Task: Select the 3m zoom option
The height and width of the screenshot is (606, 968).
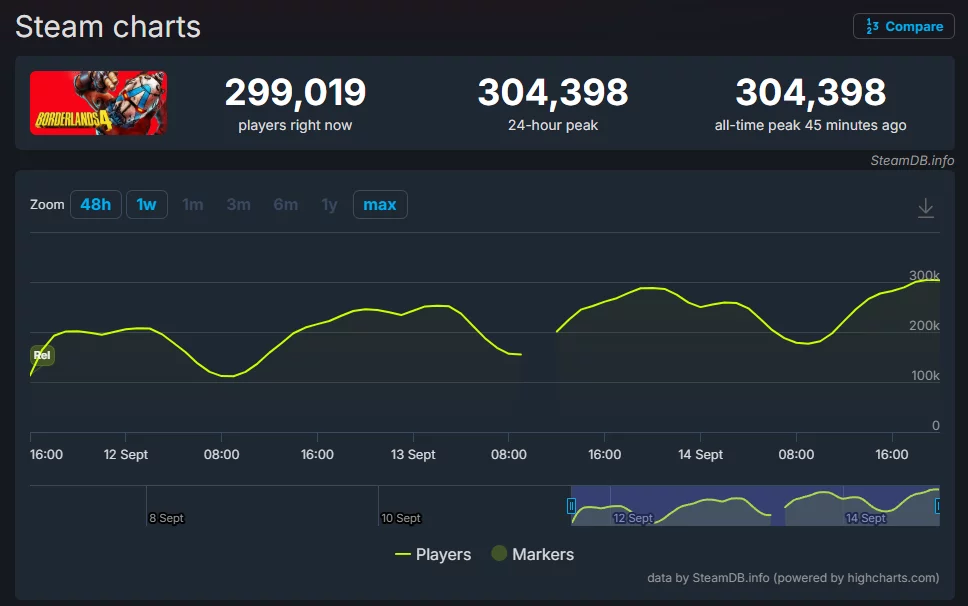Action: [238, 204]
